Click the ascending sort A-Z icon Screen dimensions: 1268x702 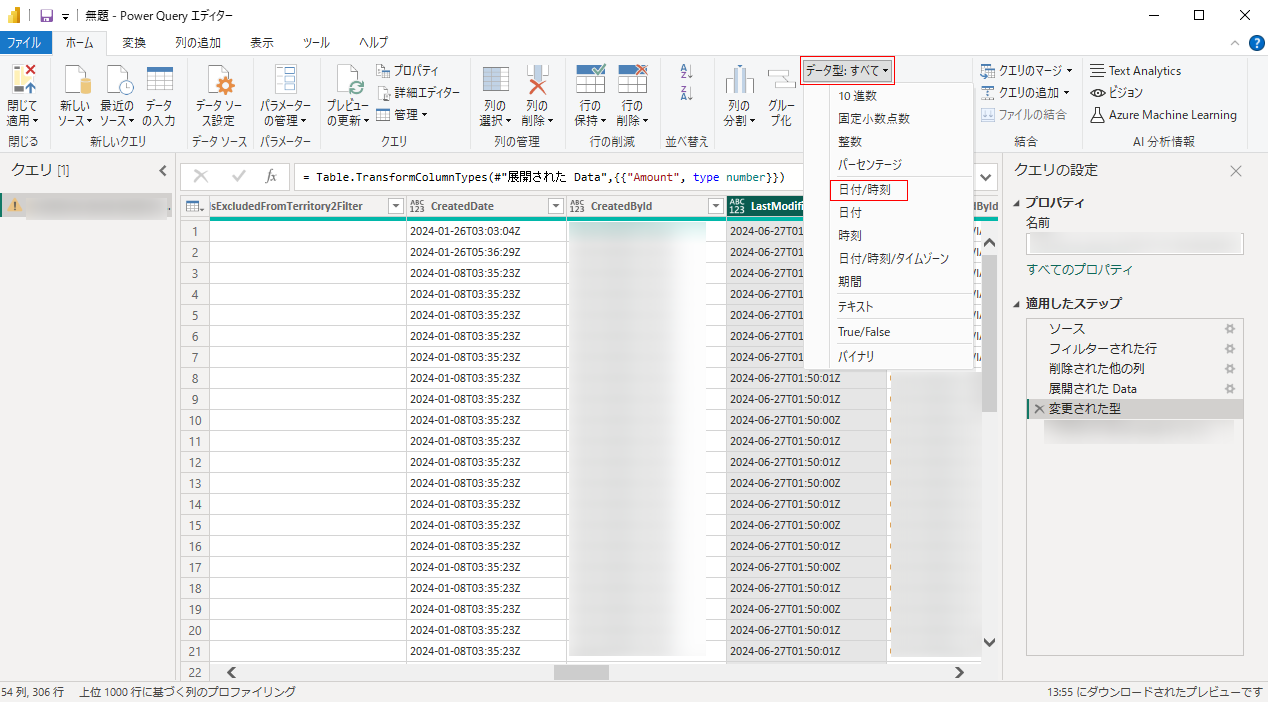(x=686, y=72)
